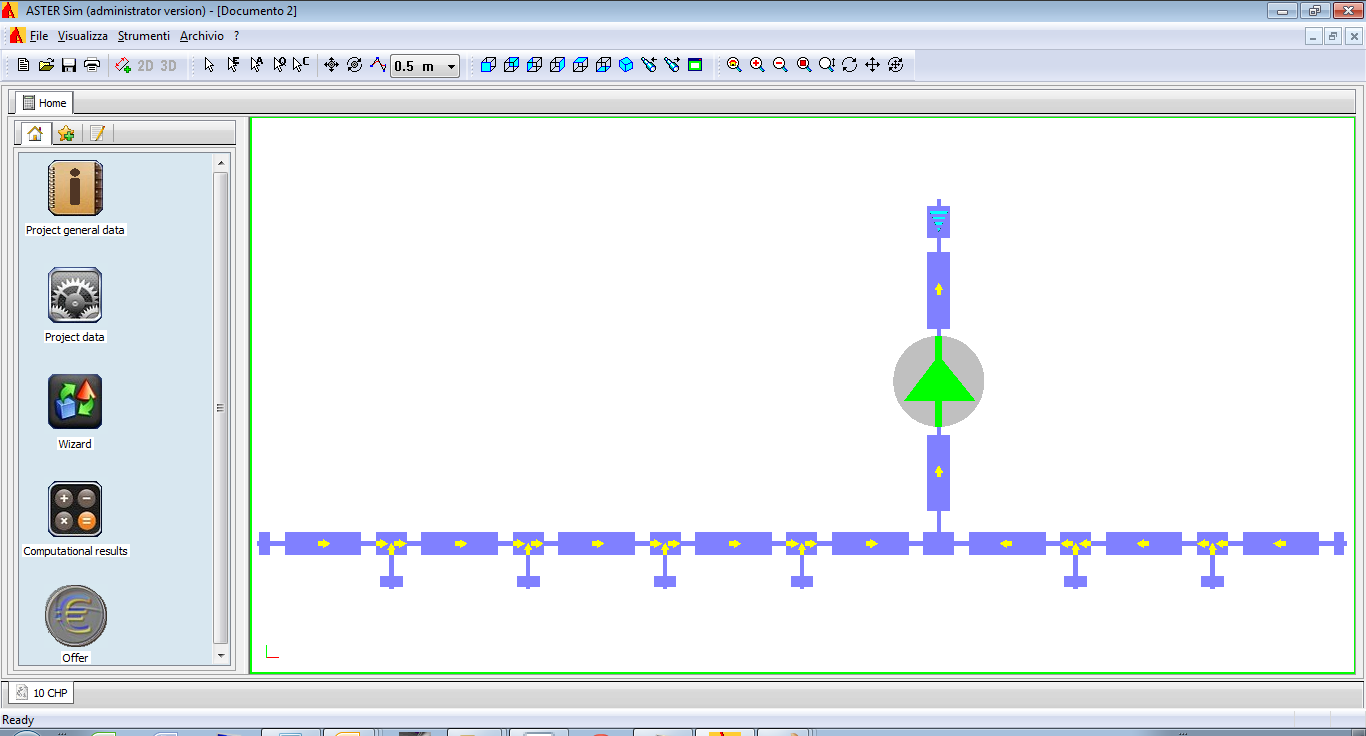
Task: Open the Strumenti menu
Action: pos(144,36)
